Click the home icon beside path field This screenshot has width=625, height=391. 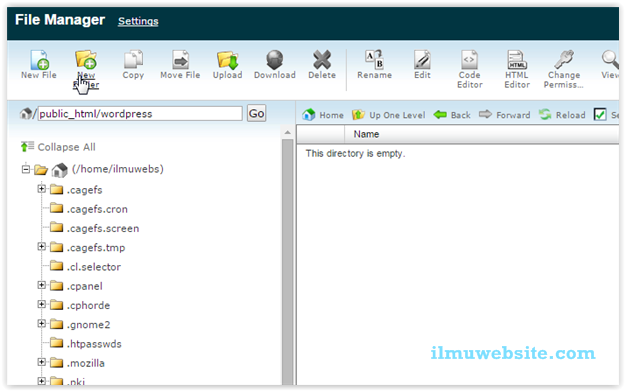[x=26, y=114]
